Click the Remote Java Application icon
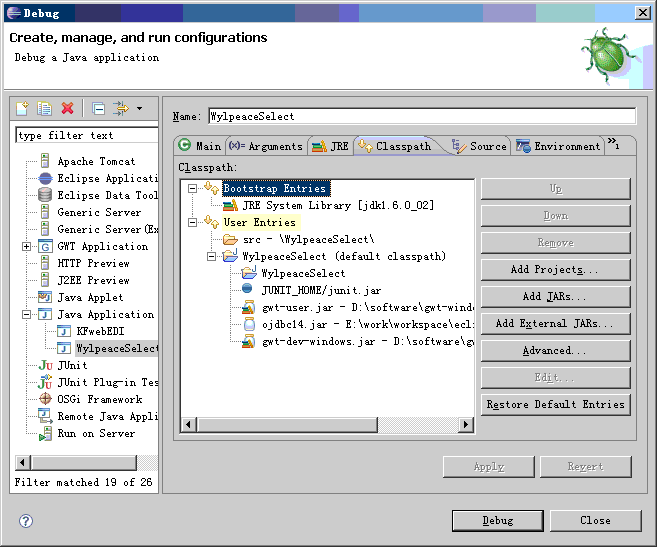Viewport: 657px width, 547px height. click(x=45, y=415)
